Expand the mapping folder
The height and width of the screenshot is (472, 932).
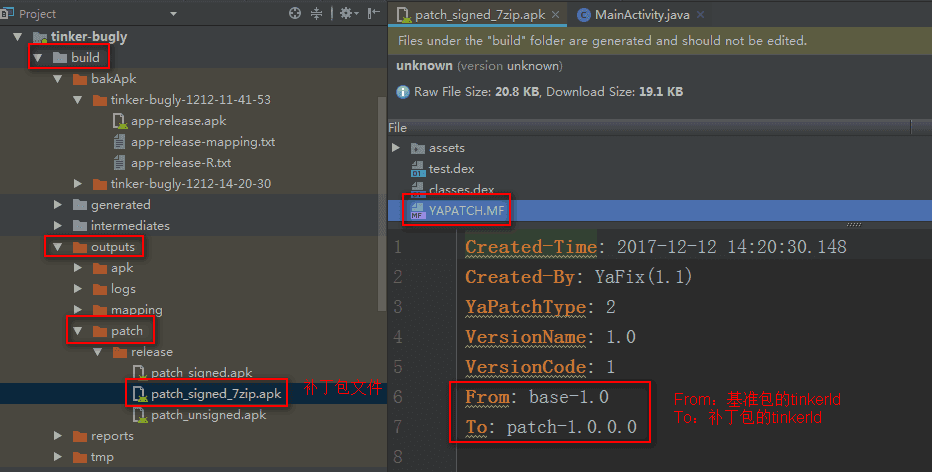click(x=78, y=310)
